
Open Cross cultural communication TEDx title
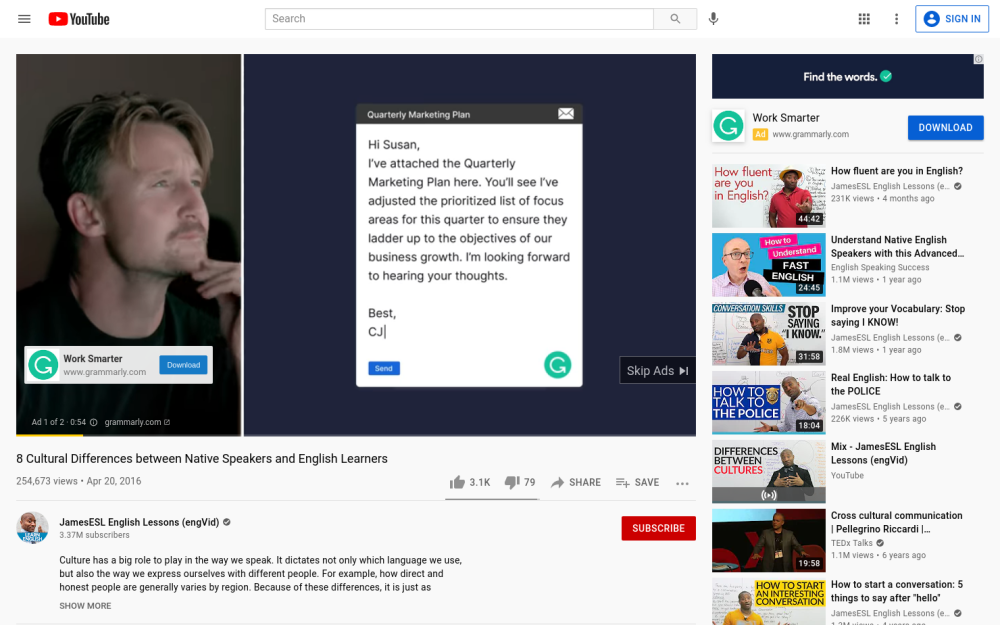click(896, 522)
